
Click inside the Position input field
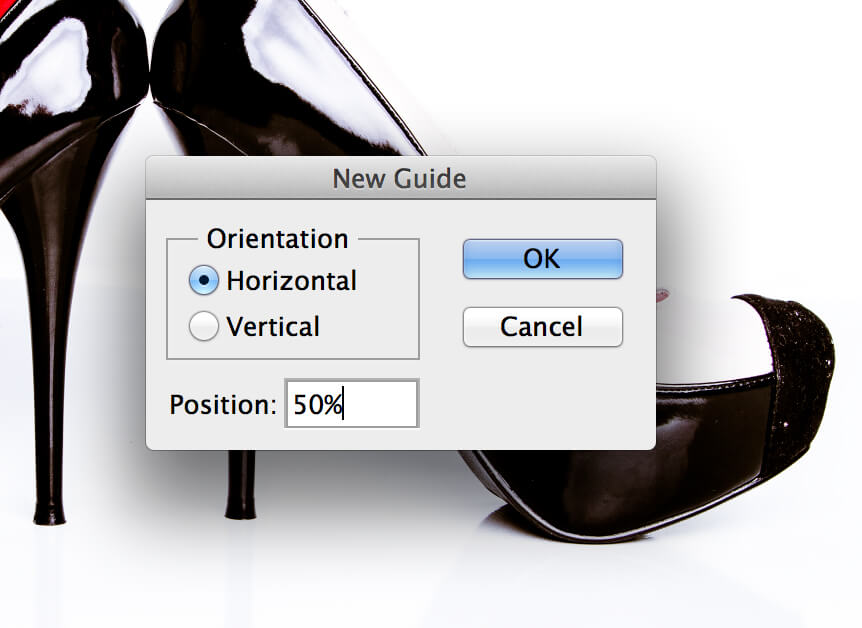pyautogui.click(x=352, y=404)
